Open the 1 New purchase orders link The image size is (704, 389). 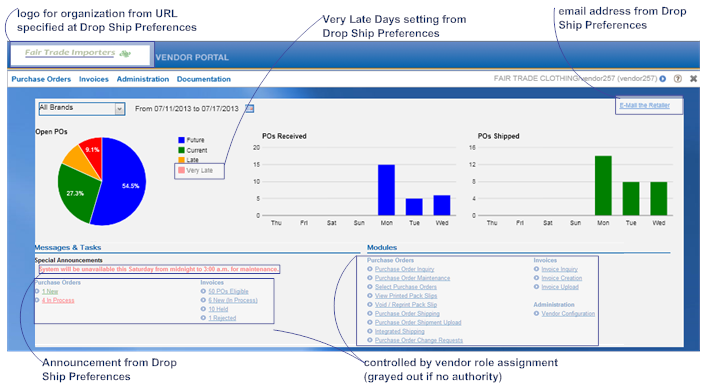(x=50, y=292)
